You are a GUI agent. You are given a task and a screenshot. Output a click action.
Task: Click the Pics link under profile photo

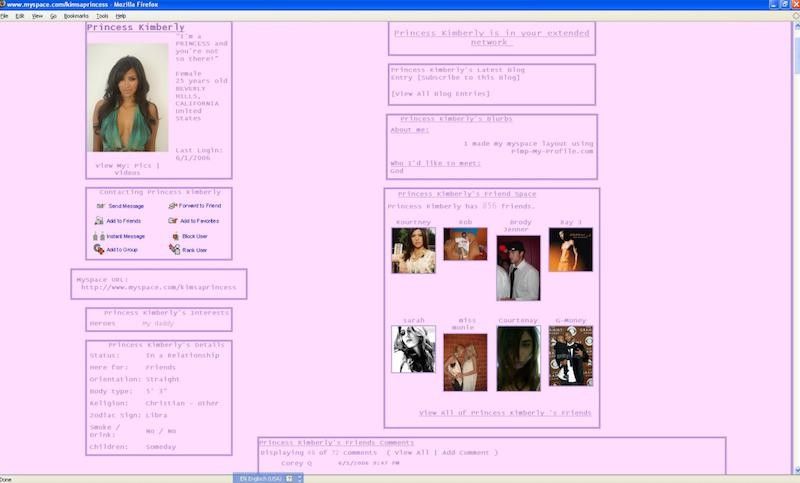click(x=143, y=165)
